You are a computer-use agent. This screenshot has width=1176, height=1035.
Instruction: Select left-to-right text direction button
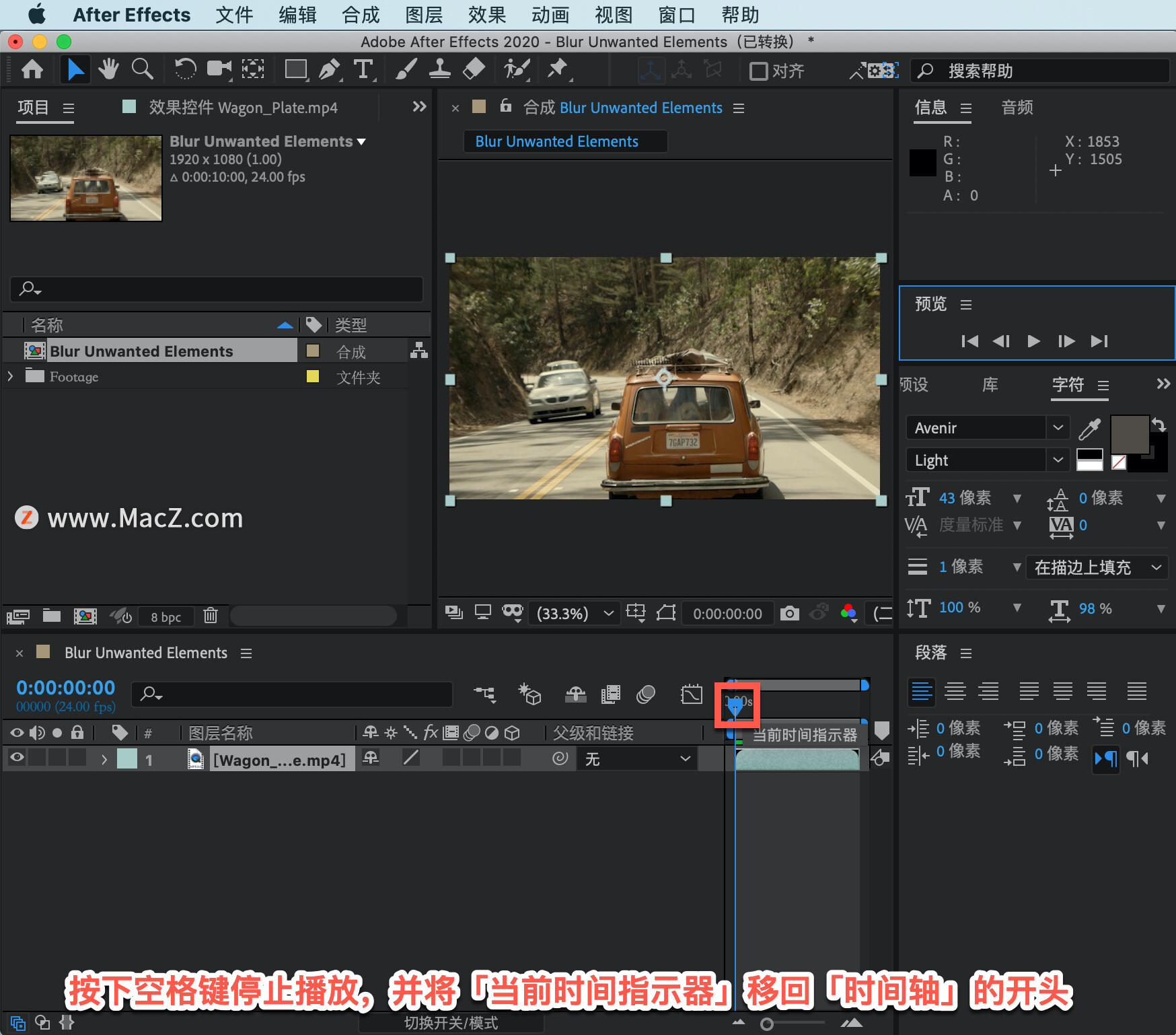(x=1106, y=759)
